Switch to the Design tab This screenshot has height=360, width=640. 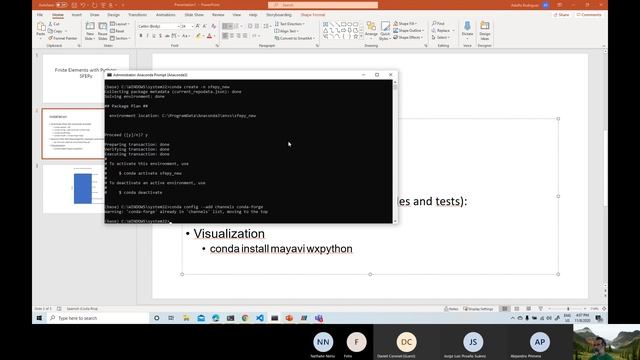coord(113,15)
